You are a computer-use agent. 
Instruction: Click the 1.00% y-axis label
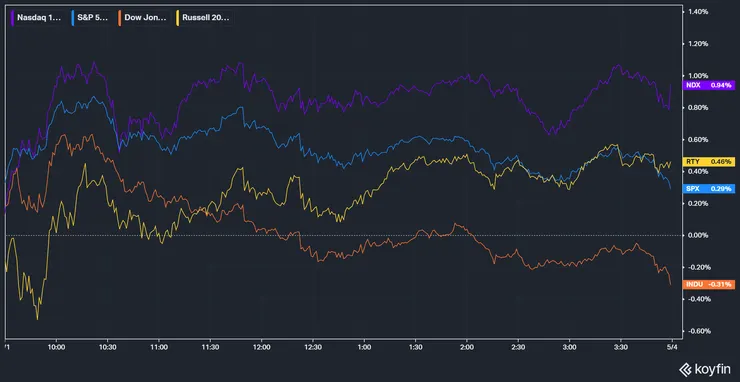click(x=698, y=76)
